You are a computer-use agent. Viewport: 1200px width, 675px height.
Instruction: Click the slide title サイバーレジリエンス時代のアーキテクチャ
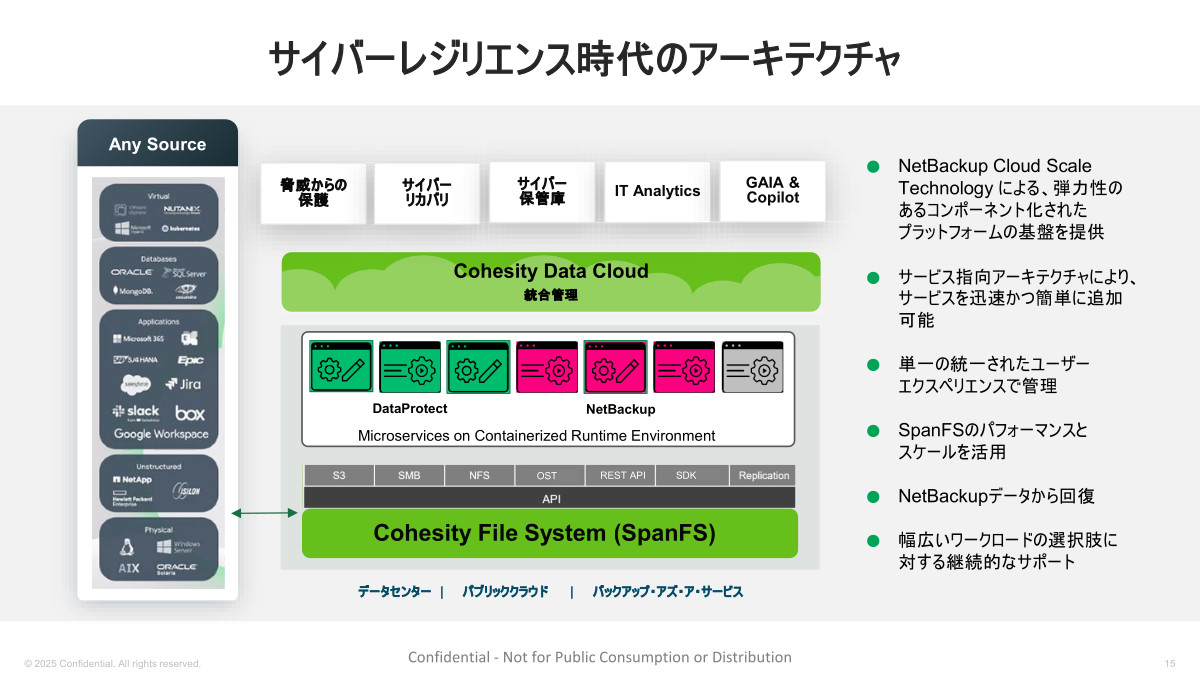click(x=585, y=59)
